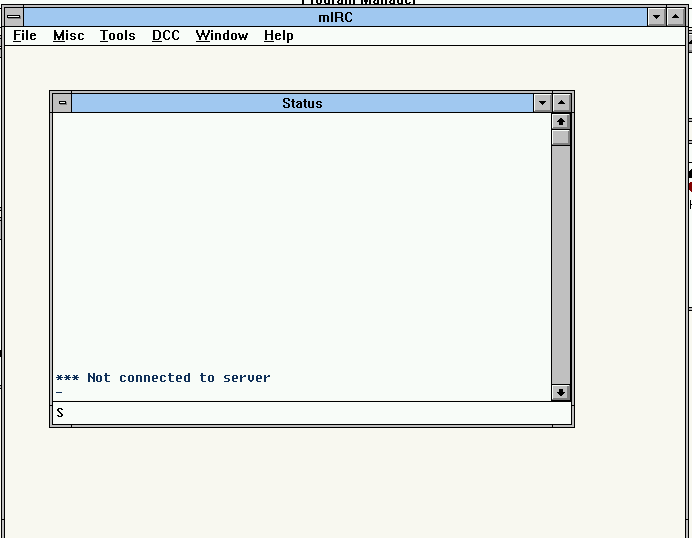
Task: Click the Status scrollbar down arrow
Action: click(x=561, y=393)
